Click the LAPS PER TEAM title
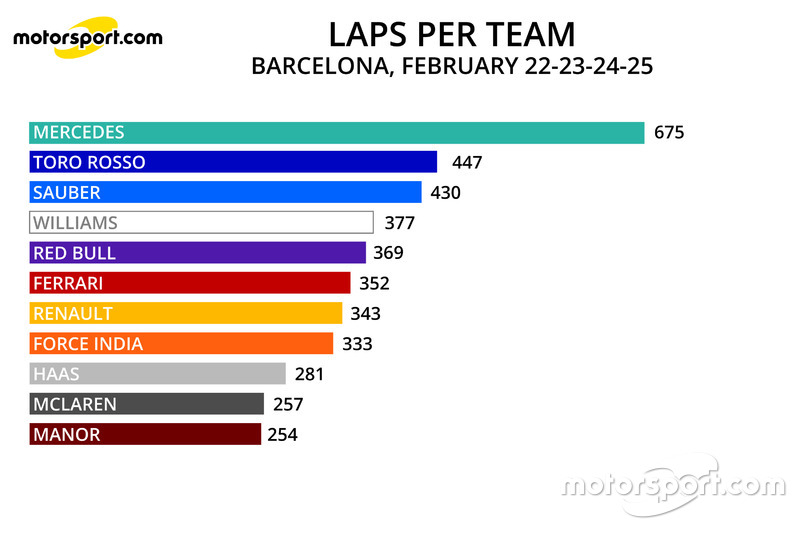The height and width of the screenshot is (533, 800). pyautogui.click(x=452, y=35)
